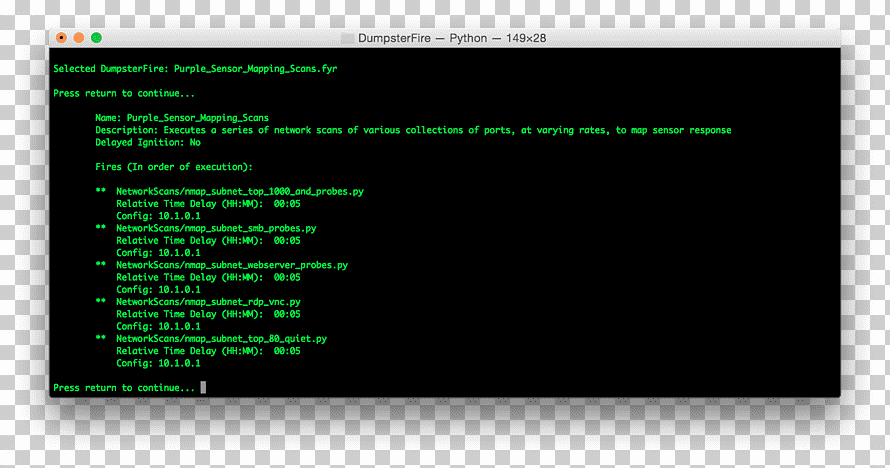The width and height of the screenshot is (890, 468).
Task: Click the blinking terminal cursor block
Action: coord(203,387)
